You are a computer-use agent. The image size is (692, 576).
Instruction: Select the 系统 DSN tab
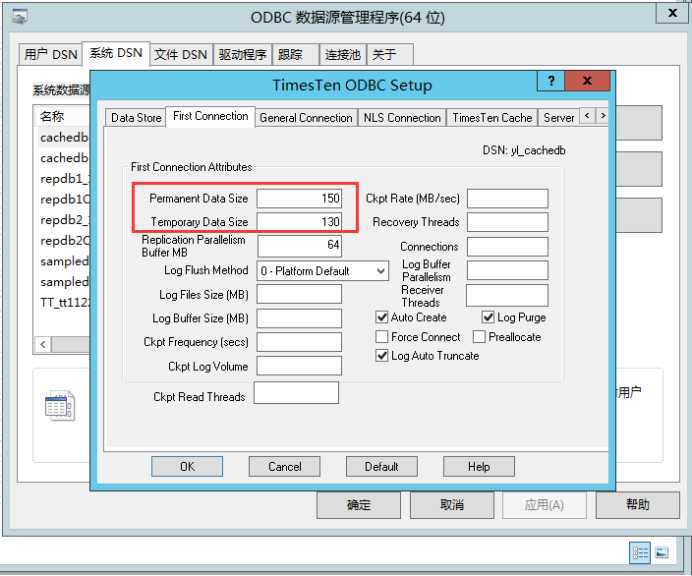(116, 53)
